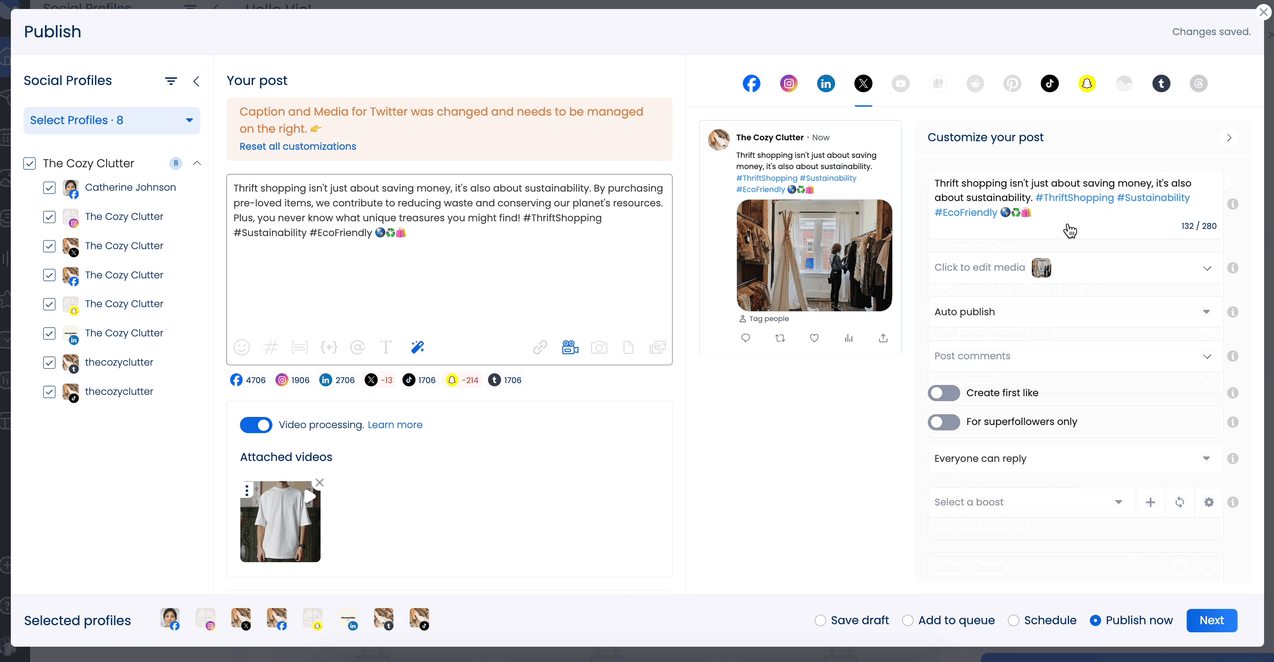The image size is (1274, 662).
Task: Insert a hashtag using the hashtag icon
Action: click(270, 346)
